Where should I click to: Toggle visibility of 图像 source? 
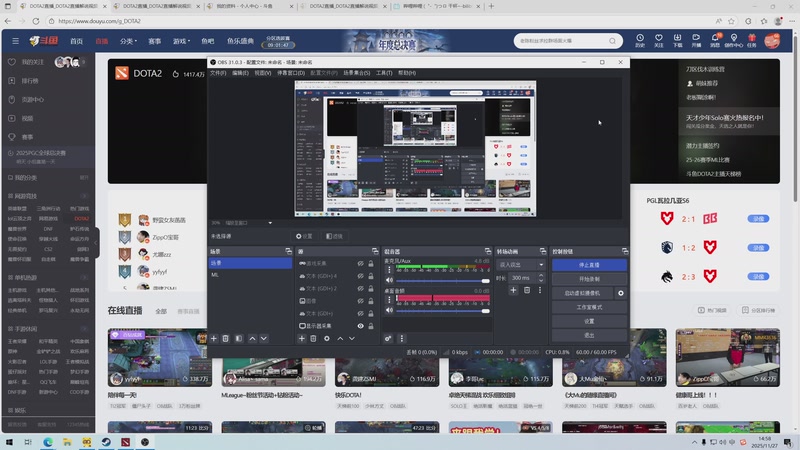coord(360,301)
